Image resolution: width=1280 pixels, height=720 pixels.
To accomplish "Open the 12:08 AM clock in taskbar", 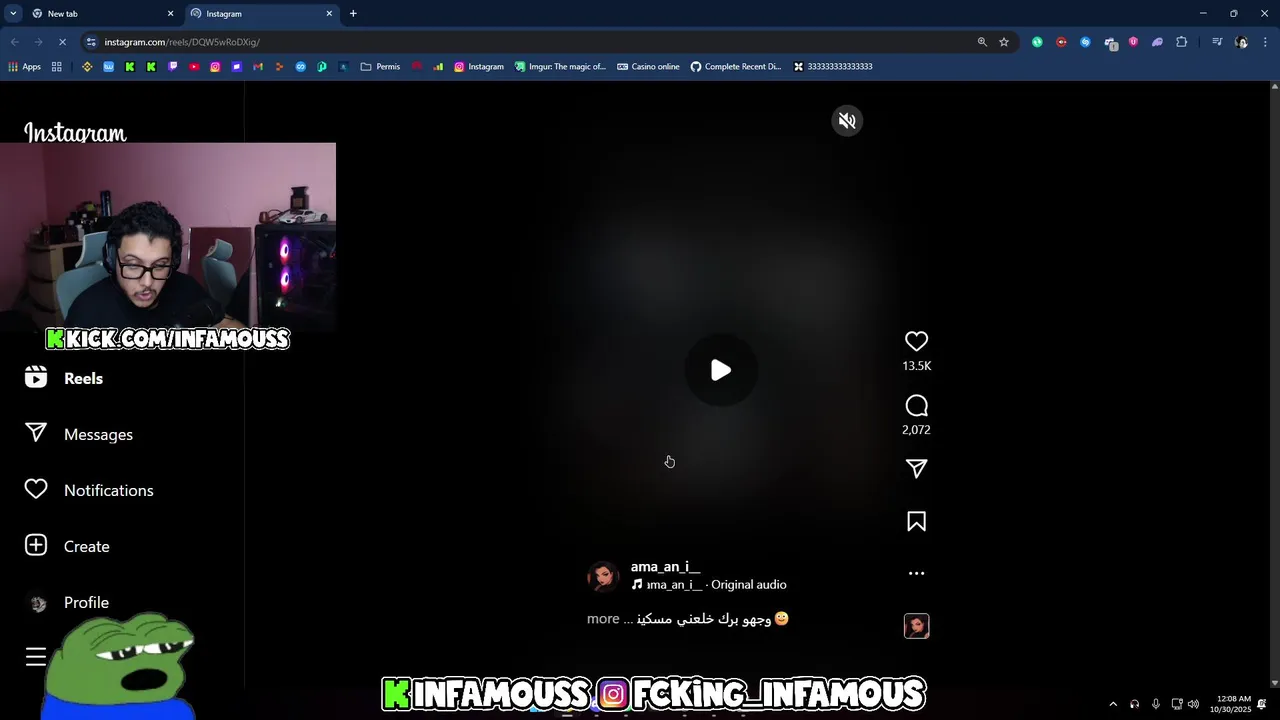I will [1231, 704].
